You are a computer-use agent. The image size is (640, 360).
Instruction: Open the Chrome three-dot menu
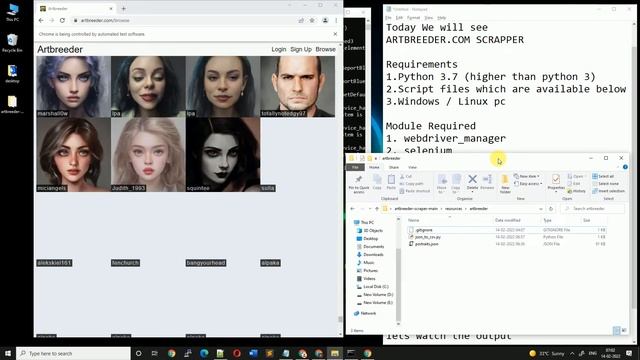(x=336, y=20)
